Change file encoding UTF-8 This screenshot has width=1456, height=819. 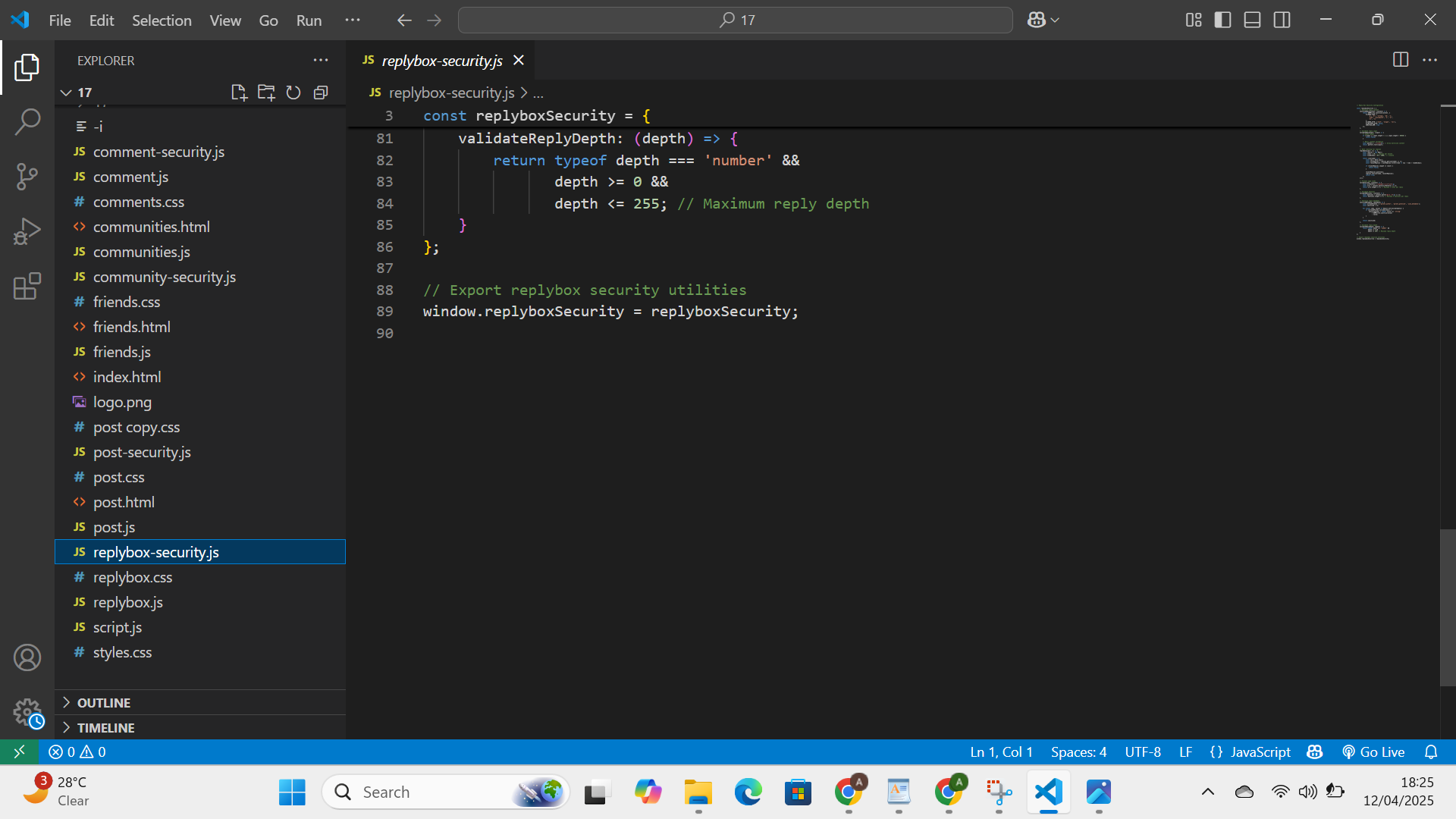(1143, 752)
